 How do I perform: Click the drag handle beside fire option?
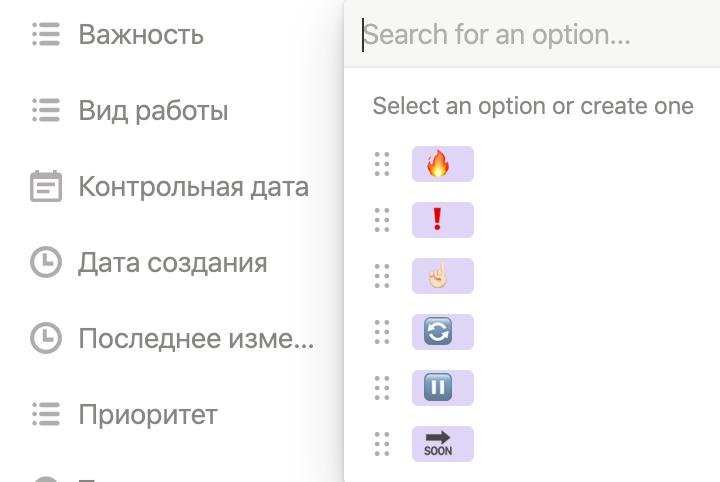pyautogui.click(x=382, y=164)
